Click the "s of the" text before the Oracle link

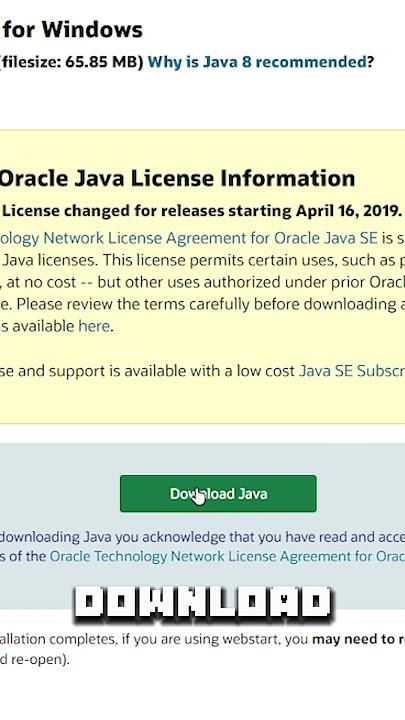[23, 557]
